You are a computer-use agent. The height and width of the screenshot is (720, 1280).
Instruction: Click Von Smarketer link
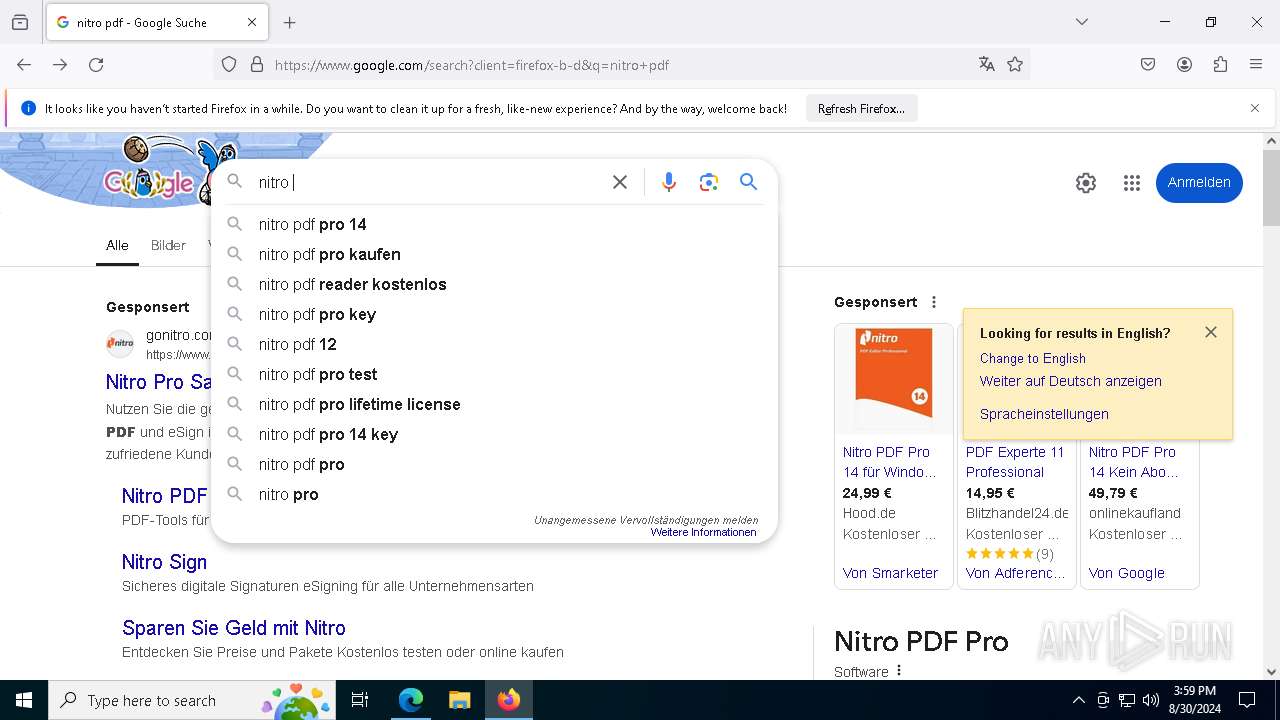(x=890, y=573)
